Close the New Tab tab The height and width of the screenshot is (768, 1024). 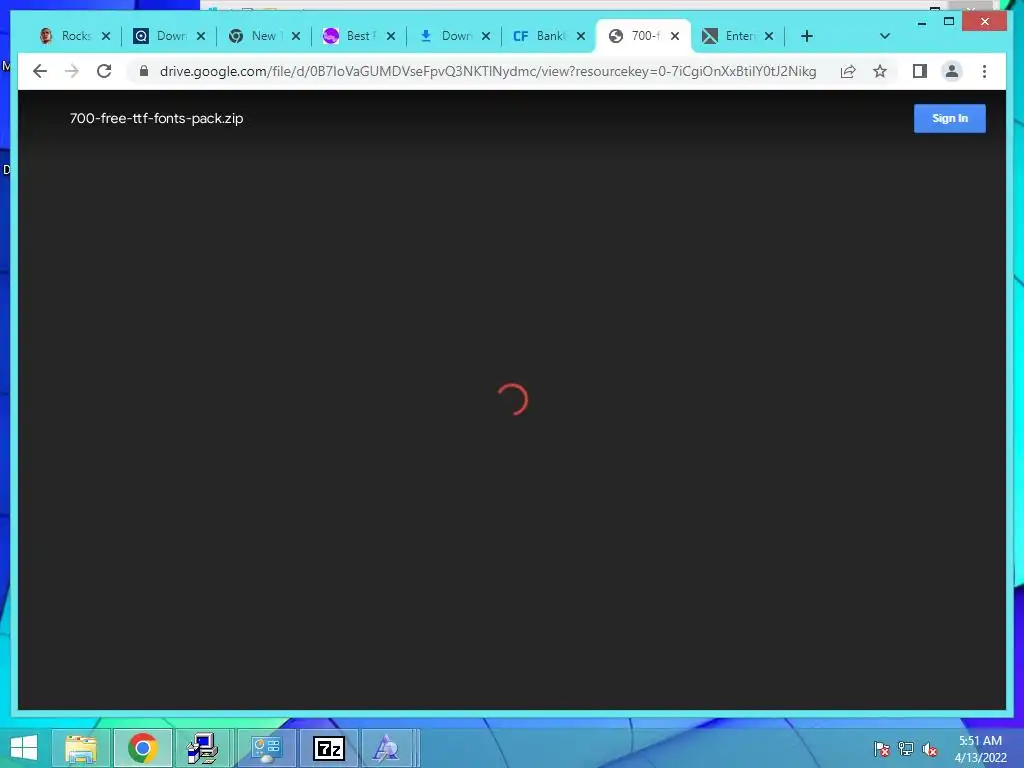tap(296, 36)
